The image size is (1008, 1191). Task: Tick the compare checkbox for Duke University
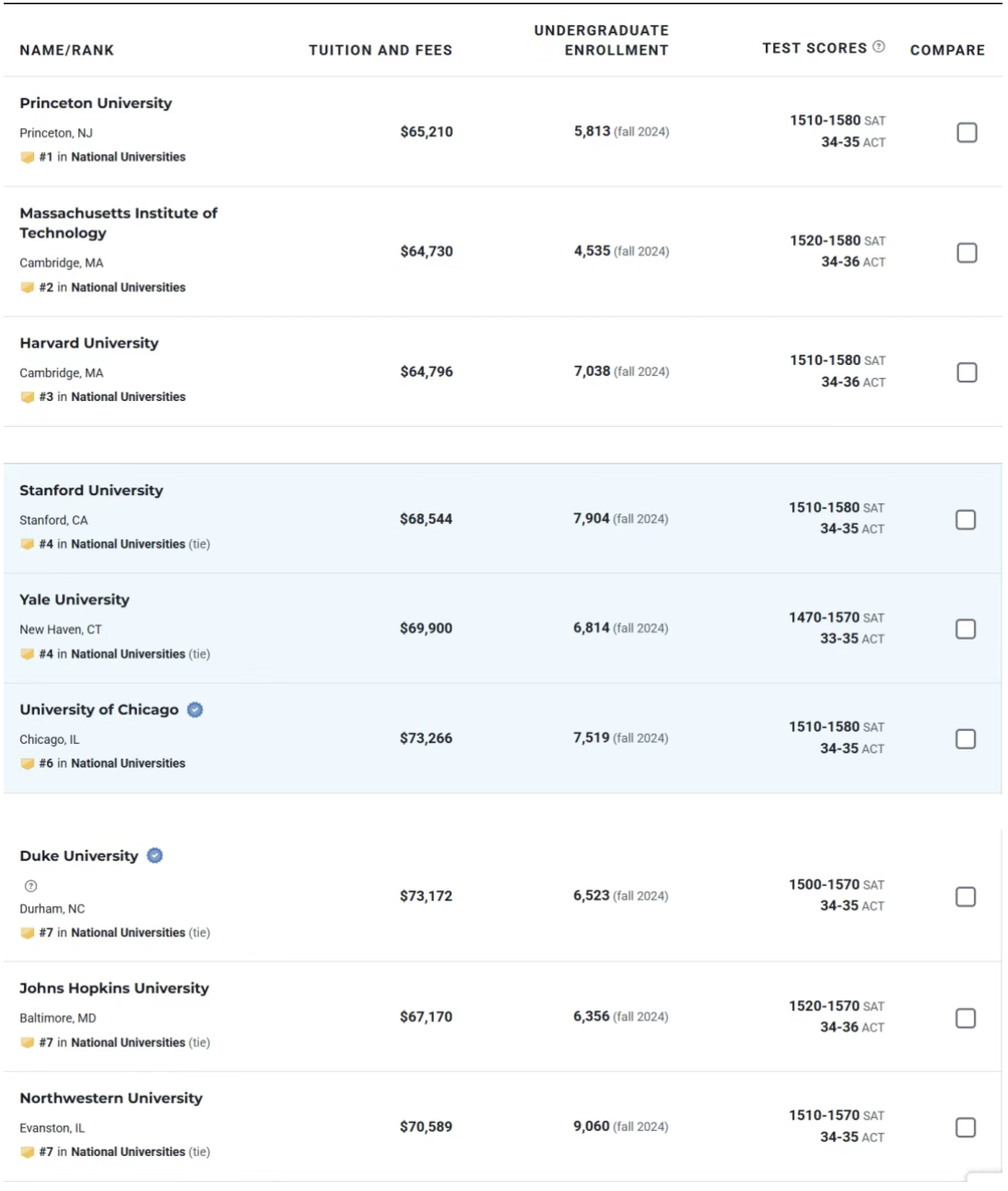tap(966, 897)
